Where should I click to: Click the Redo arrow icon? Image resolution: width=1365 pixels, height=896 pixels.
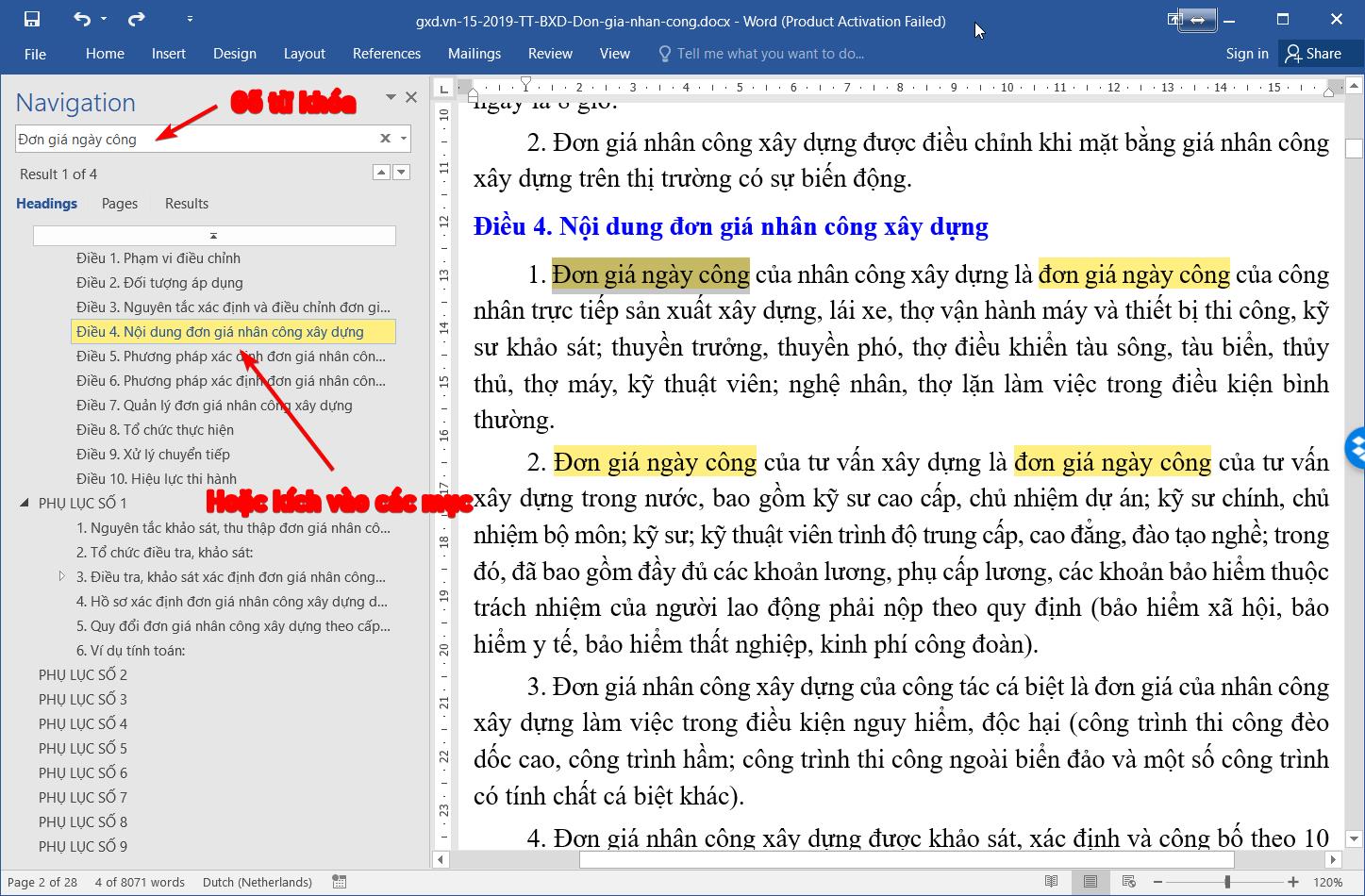pyautogui.click(x=137, y=19)
